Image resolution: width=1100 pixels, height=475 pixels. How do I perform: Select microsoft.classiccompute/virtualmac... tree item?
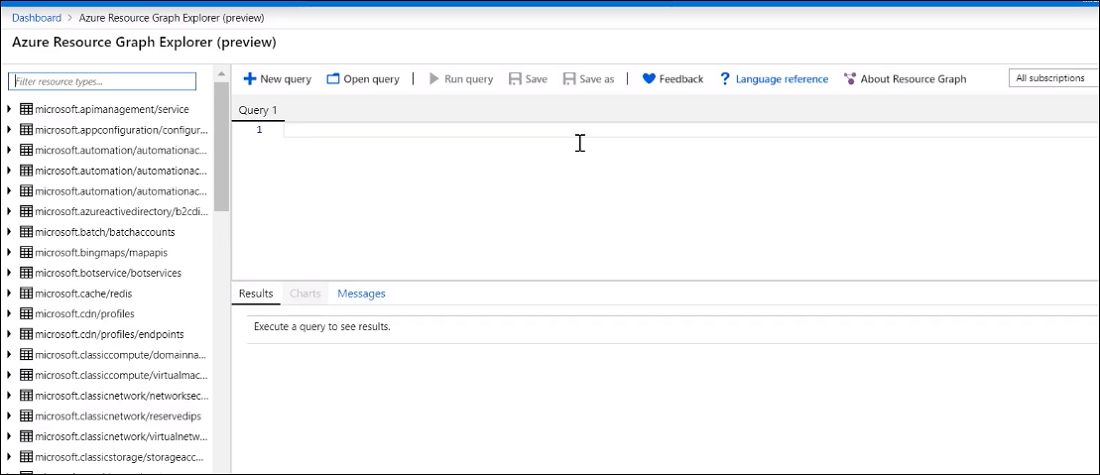(x=121, y=375)
